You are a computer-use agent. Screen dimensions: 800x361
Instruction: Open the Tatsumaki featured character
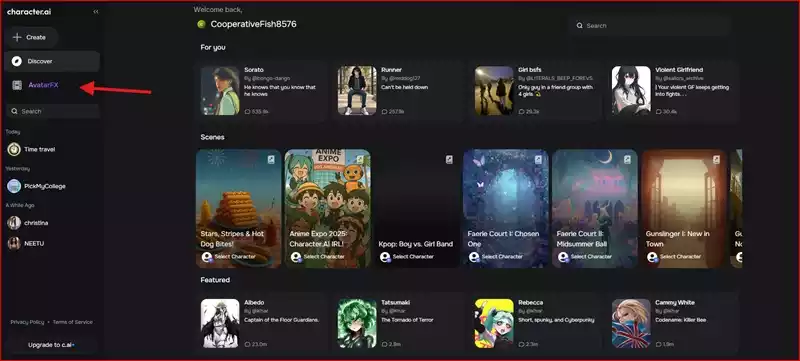coord(398,323)
